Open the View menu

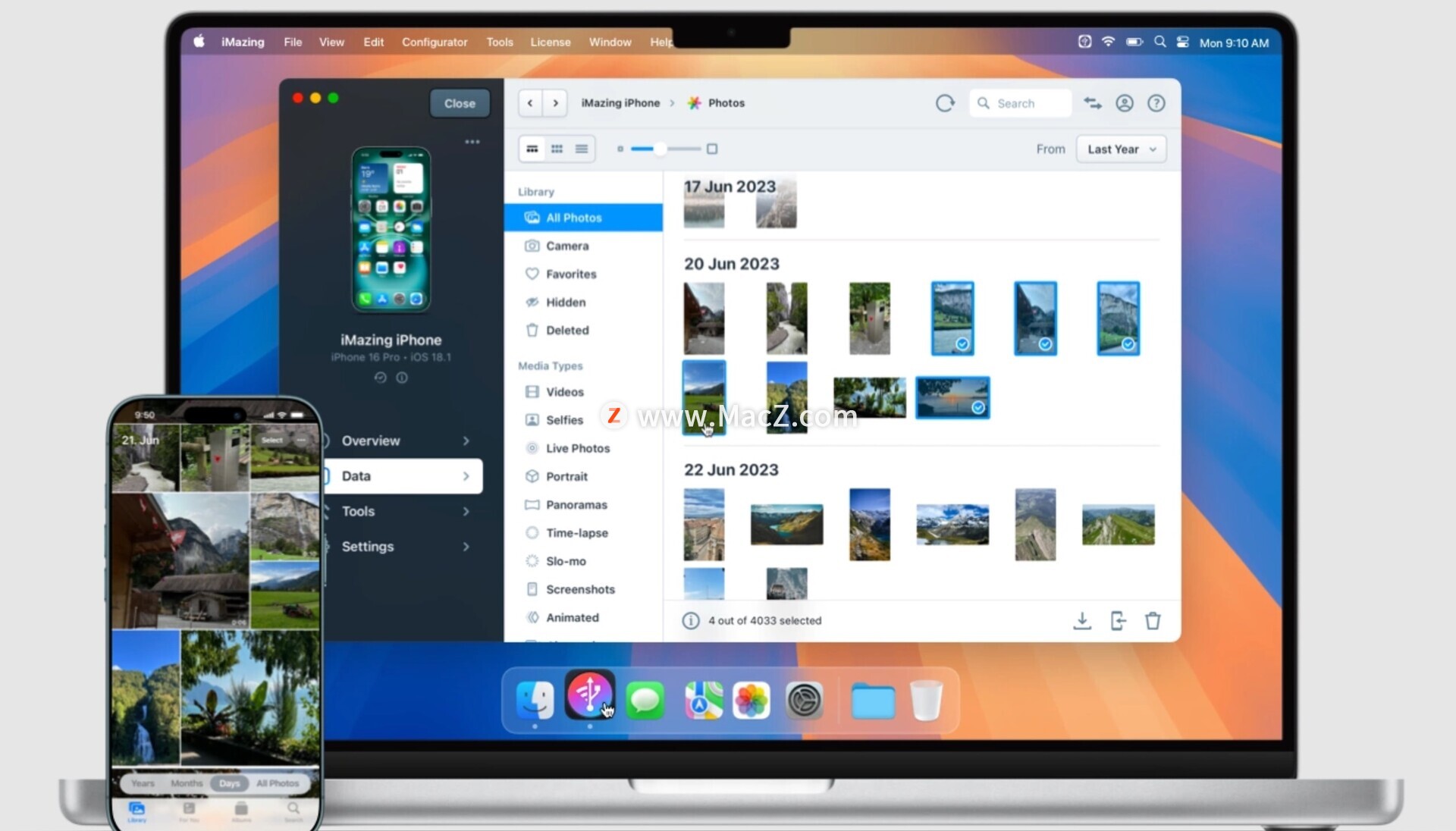[331, 42]
